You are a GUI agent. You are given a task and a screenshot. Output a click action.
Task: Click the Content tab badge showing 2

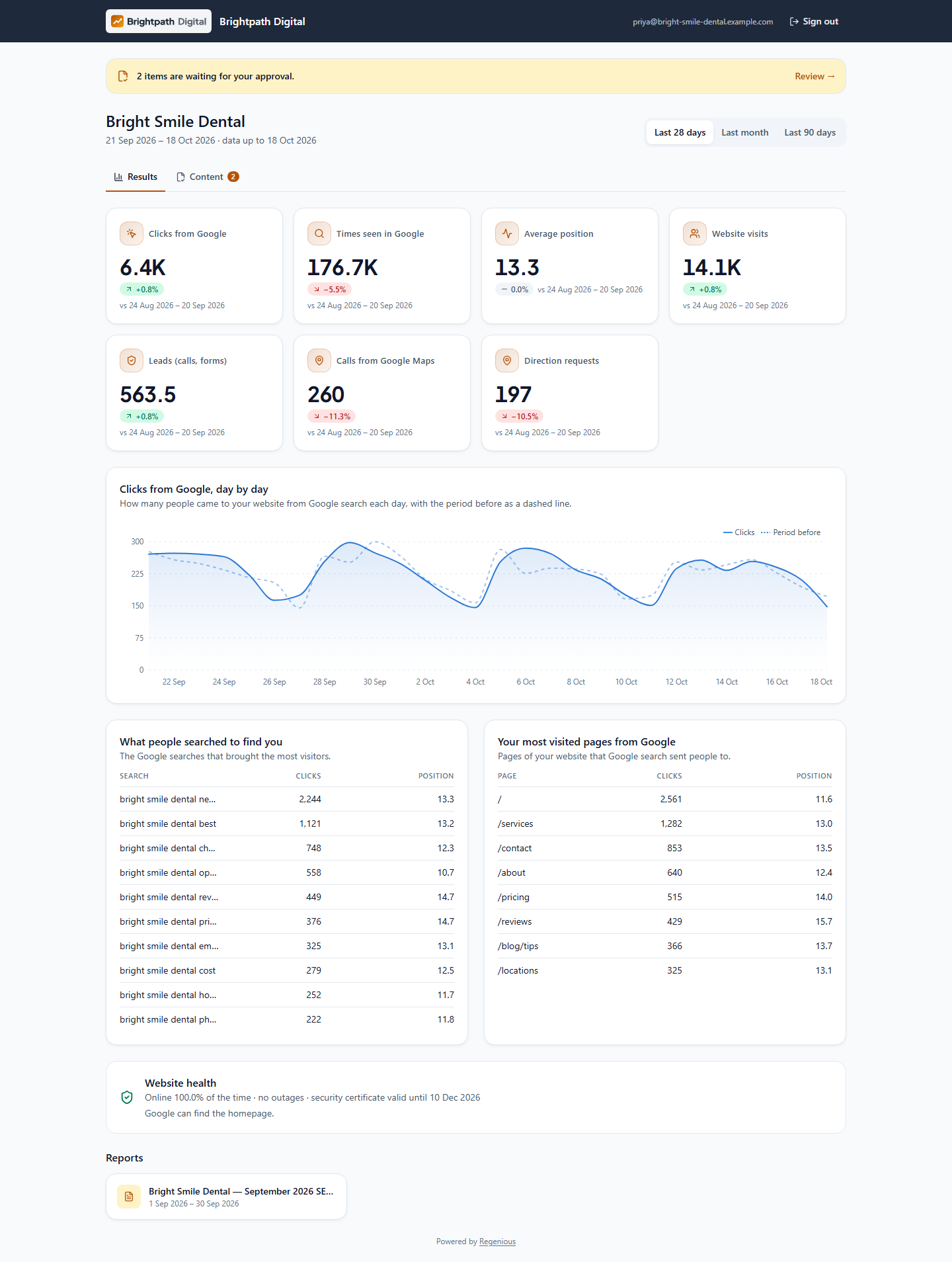233,177
